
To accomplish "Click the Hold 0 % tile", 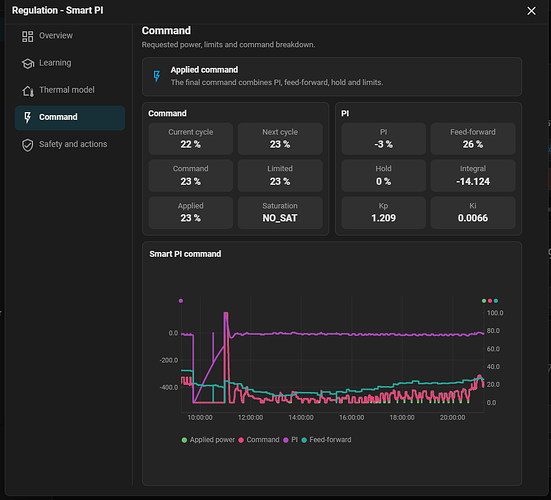I will coord(383,176).
